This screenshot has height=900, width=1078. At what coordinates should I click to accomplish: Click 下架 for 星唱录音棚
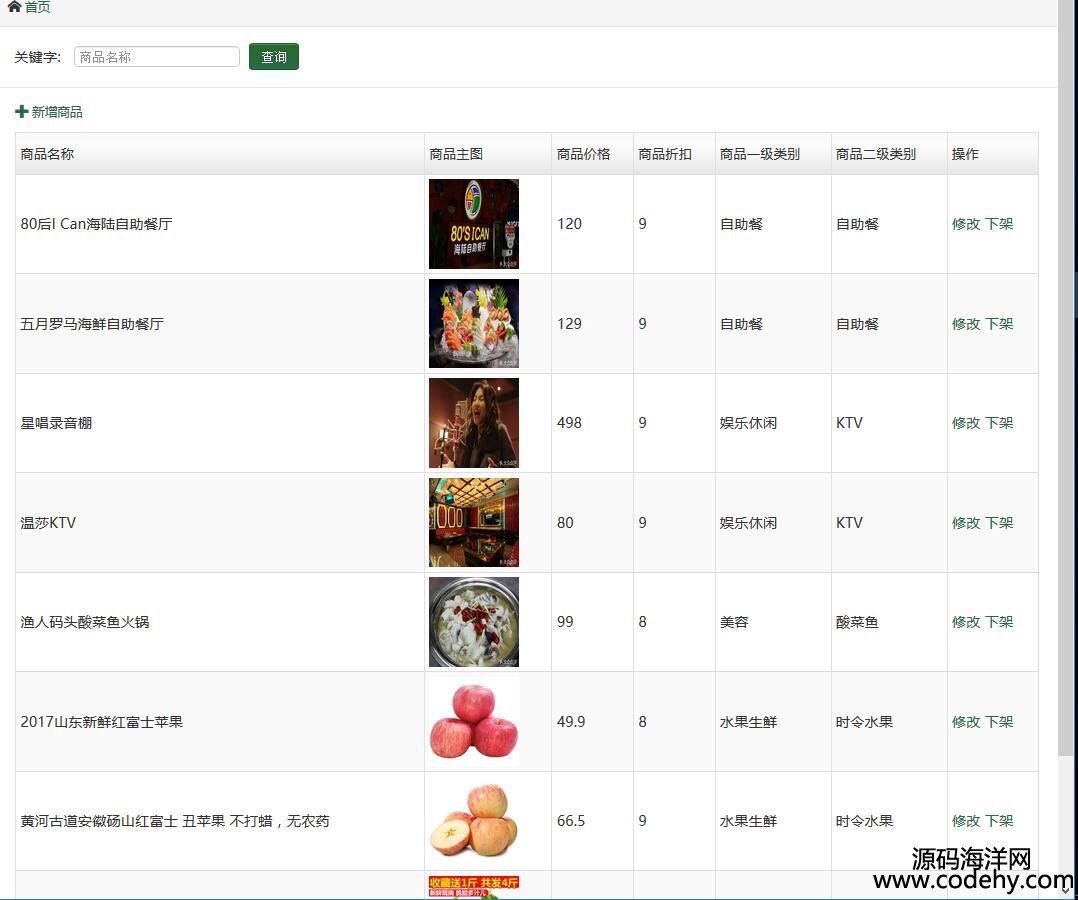coord(999,423)
